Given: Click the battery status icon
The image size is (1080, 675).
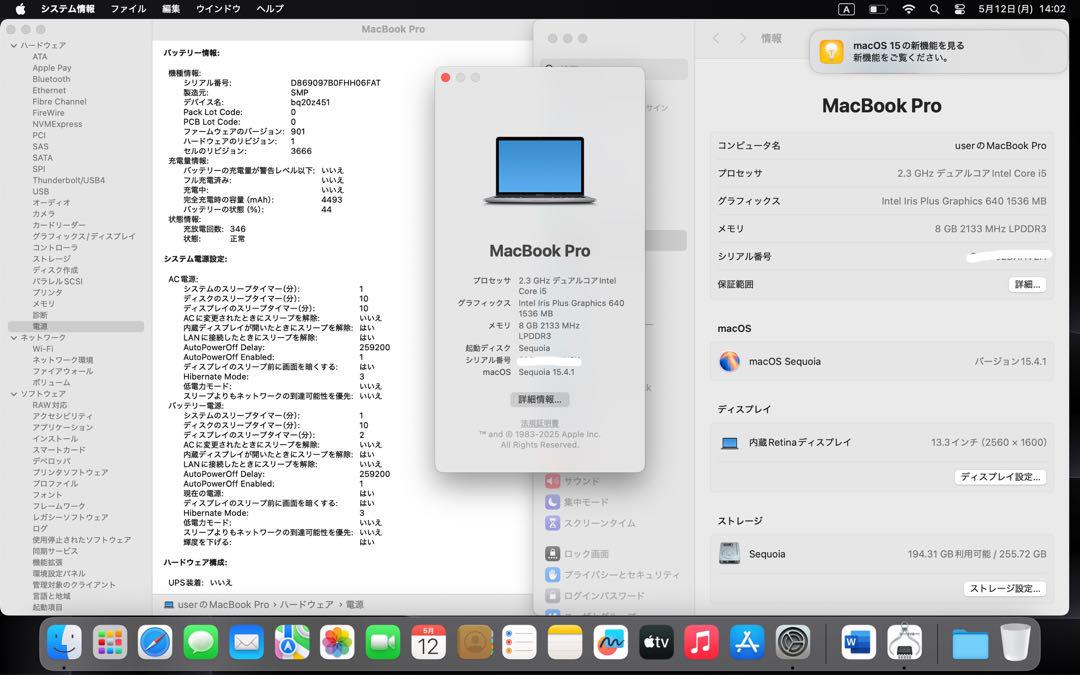Looking at the screenshot, I should 878,9.
